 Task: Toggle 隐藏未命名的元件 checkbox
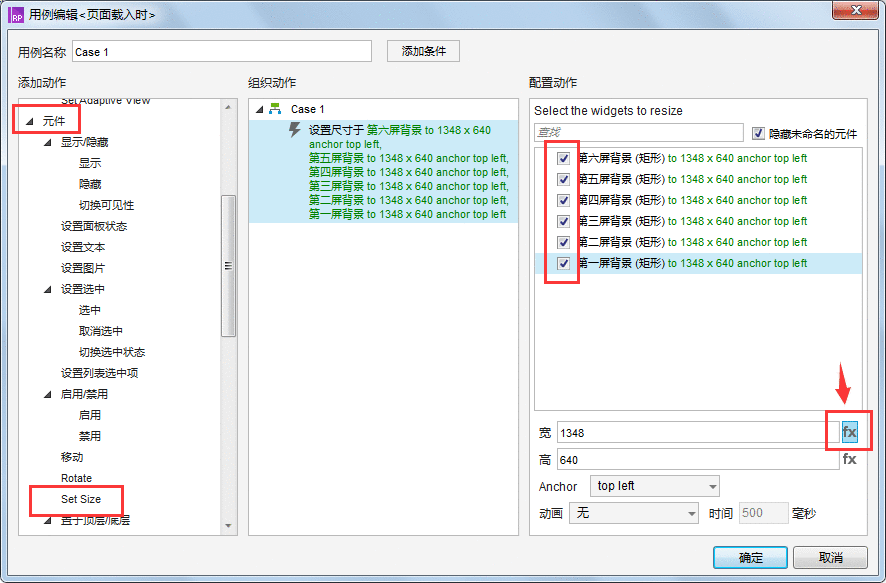click(x=758, y=133)
